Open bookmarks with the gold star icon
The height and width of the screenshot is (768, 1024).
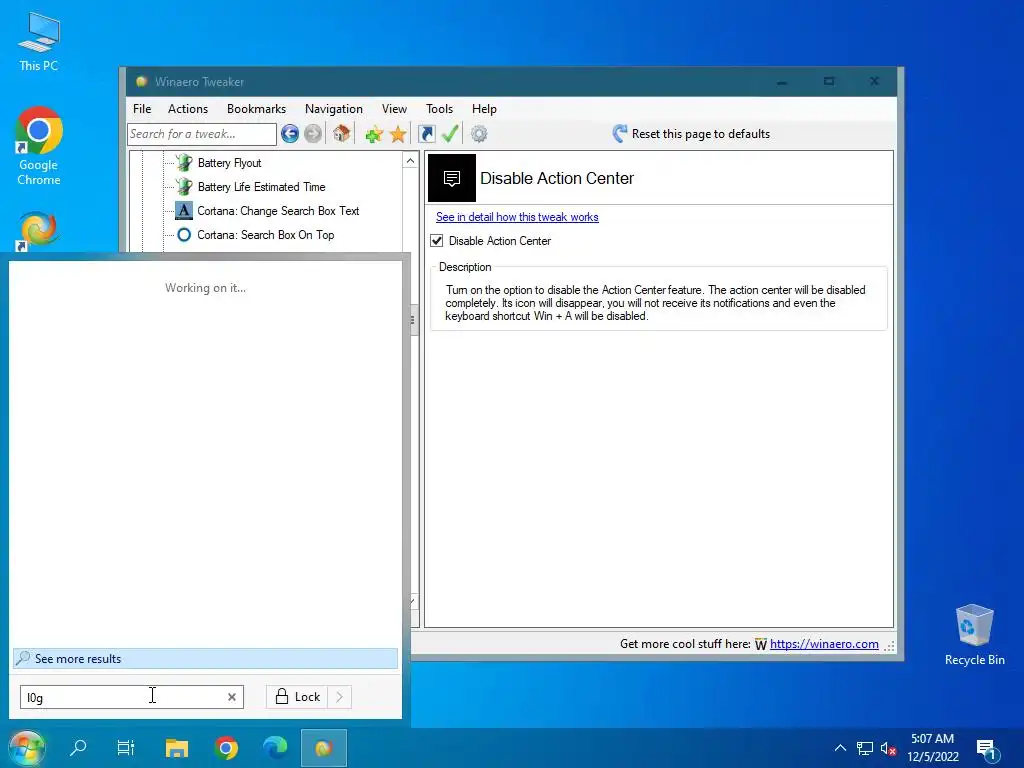[x=398, y=135]
